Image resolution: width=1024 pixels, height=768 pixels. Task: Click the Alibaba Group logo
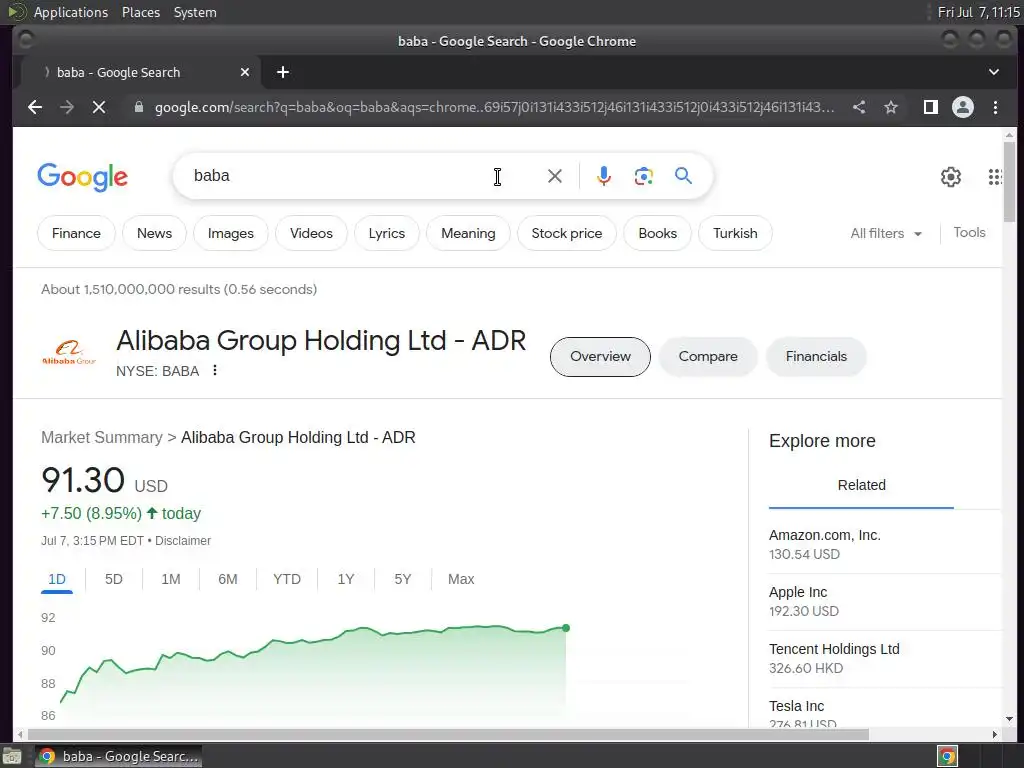tap(69, 353)
